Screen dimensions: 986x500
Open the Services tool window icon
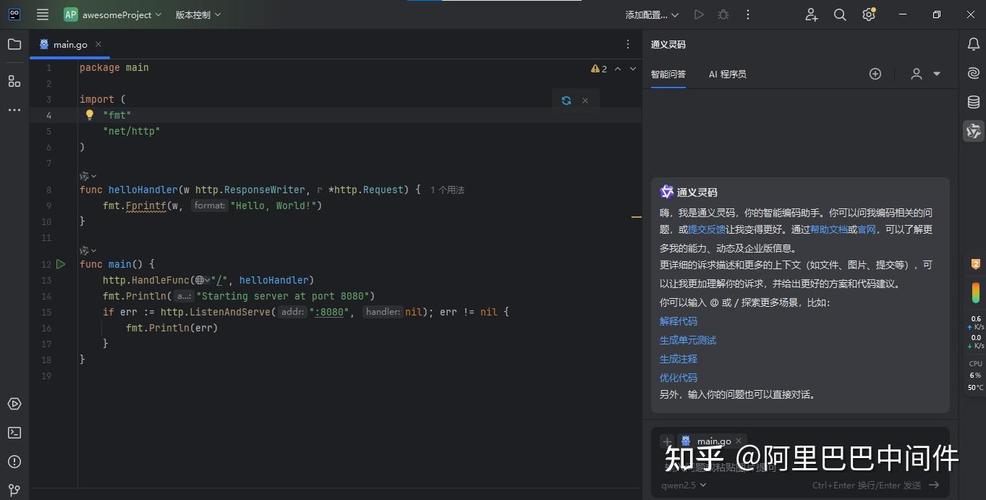click(x=14, y=404)
